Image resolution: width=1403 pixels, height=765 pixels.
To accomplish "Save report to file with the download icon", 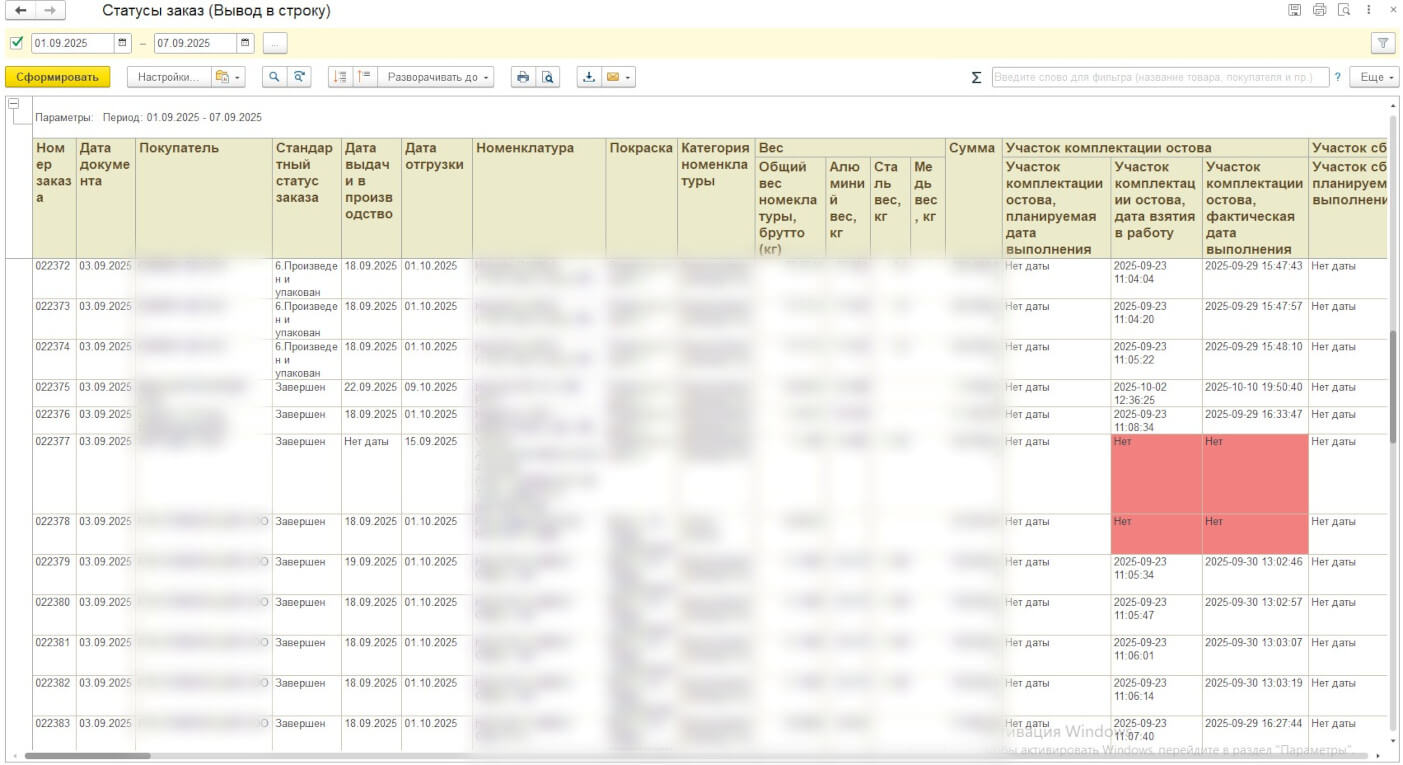I will pos(589,77).
